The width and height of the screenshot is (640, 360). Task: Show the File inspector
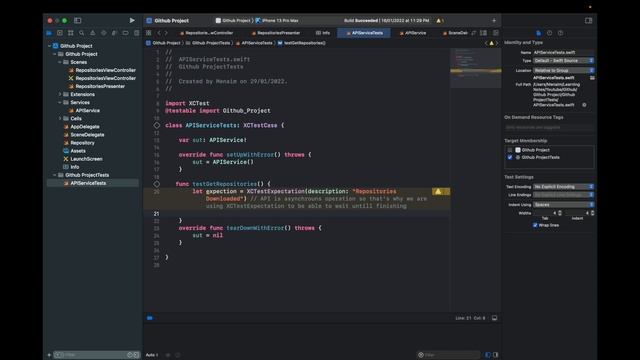[x=538, y=33]
